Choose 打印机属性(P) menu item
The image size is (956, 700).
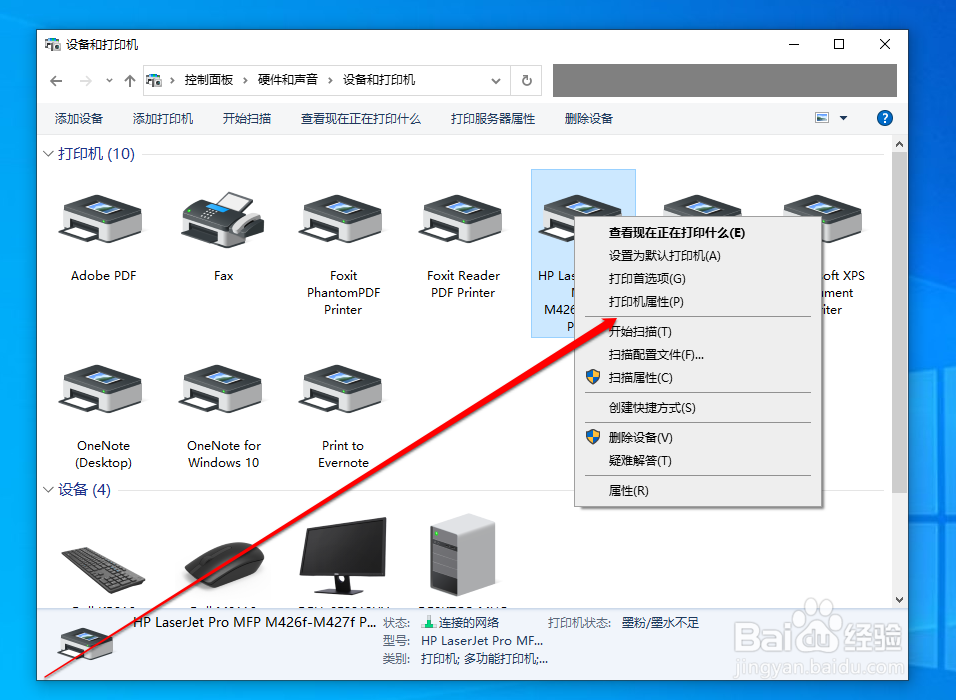(698, 302)
